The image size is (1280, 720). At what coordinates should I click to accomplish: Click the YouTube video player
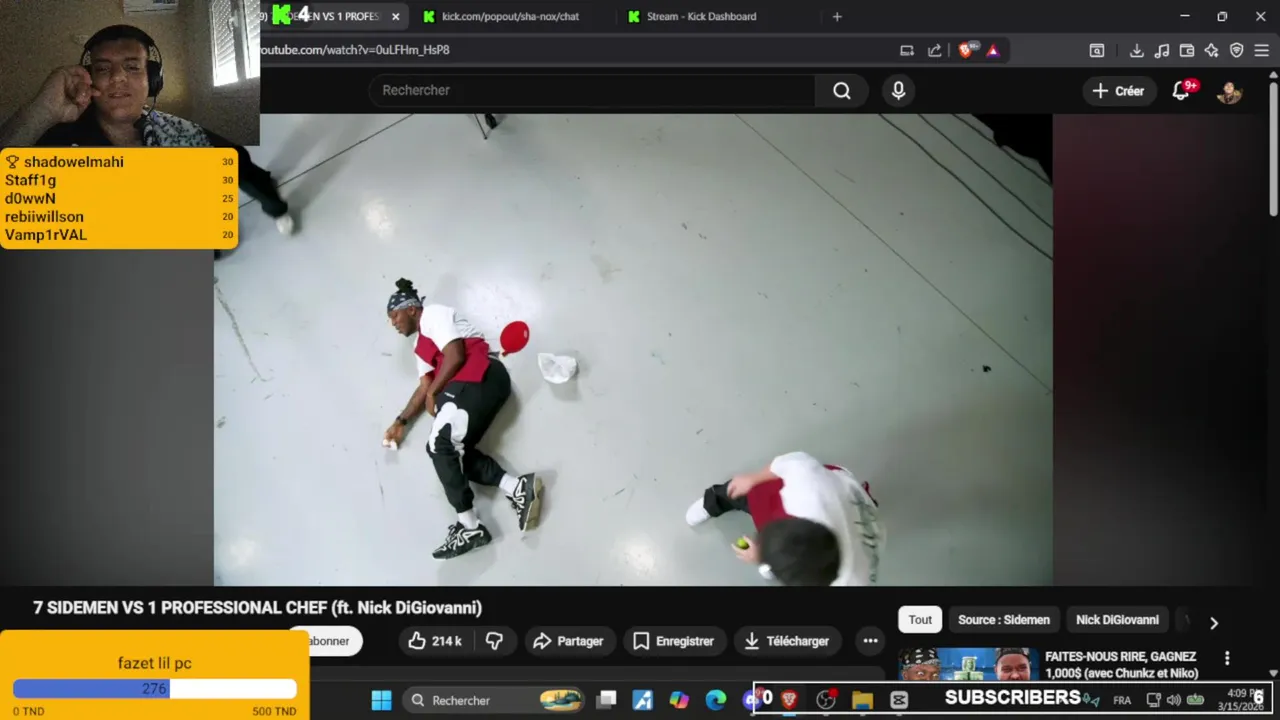coord(633,349)
